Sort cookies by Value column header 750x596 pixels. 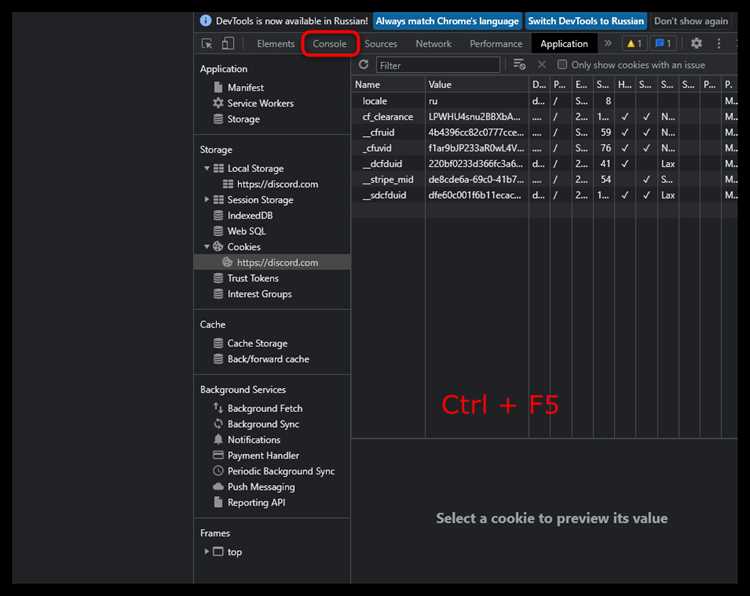coord(477,85)
